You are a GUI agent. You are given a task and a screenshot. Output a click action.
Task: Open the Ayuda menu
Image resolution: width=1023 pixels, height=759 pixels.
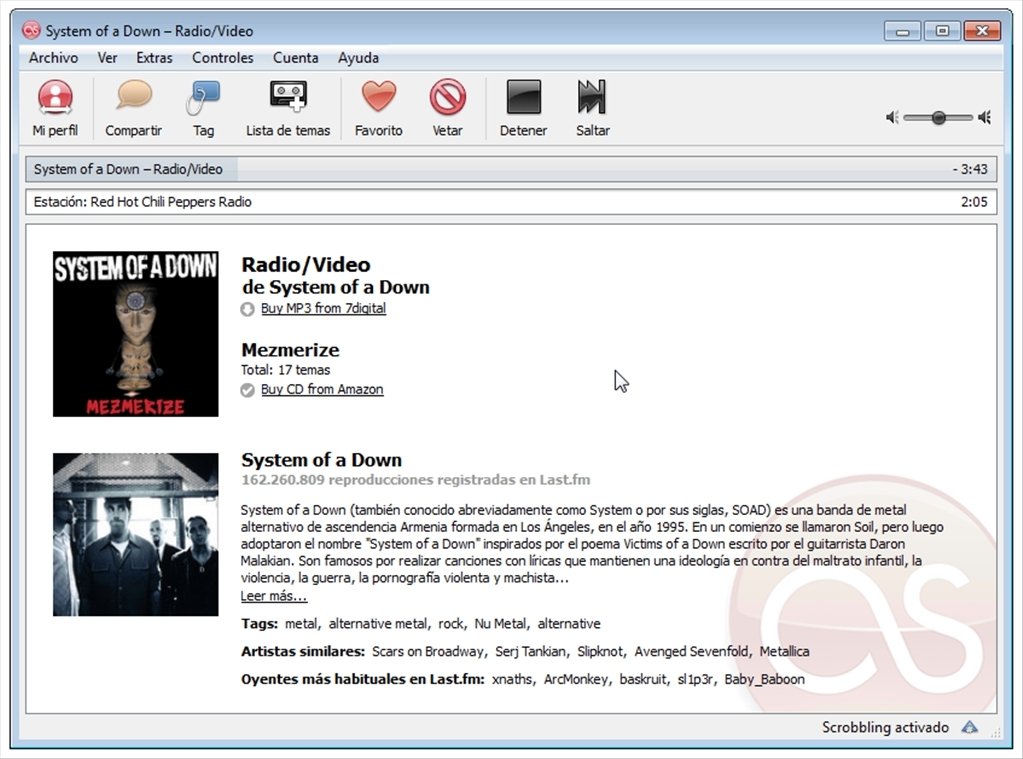[358, 58]
